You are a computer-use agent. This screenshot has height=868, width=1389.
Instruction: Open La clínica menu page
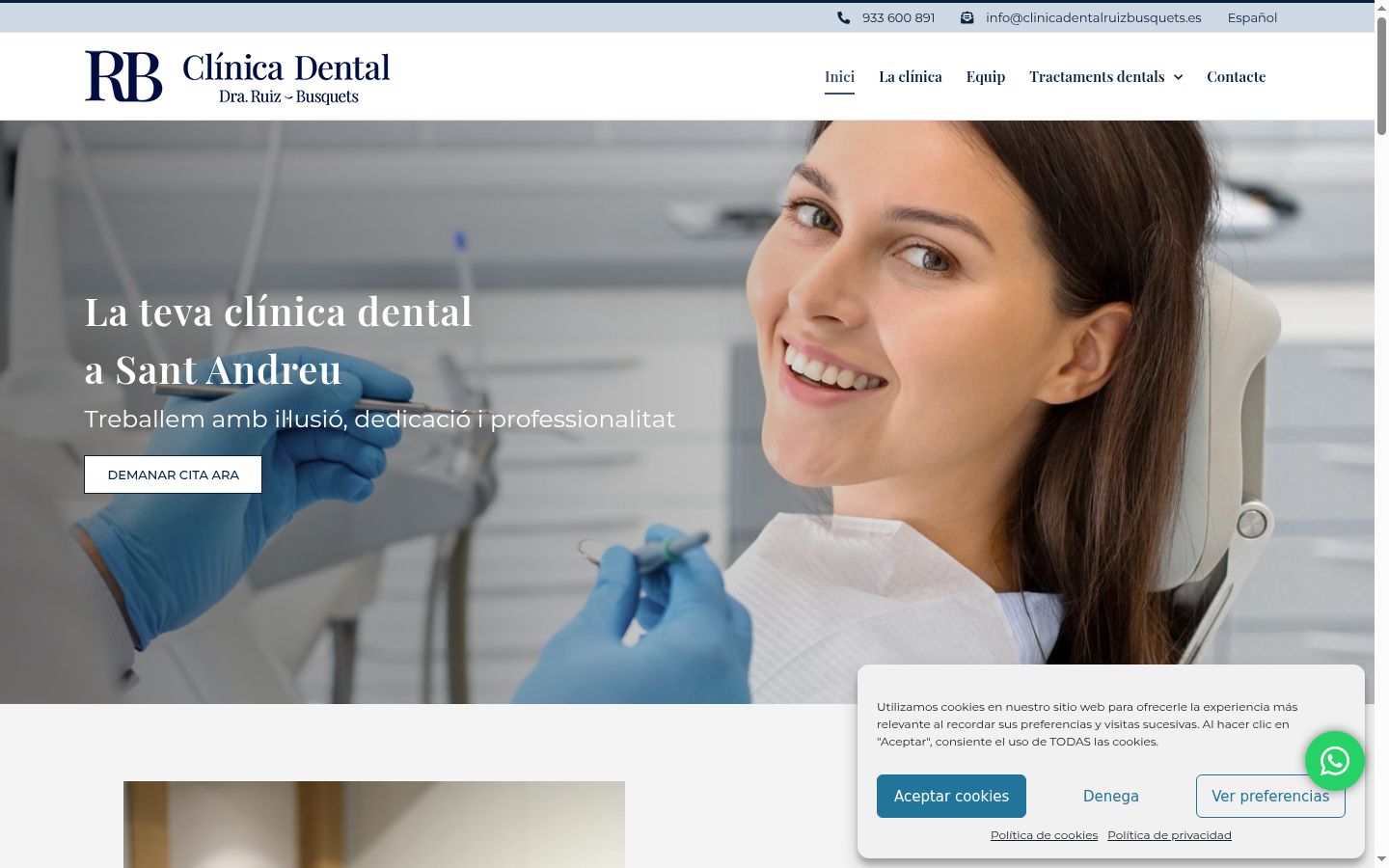pos(911,76)
